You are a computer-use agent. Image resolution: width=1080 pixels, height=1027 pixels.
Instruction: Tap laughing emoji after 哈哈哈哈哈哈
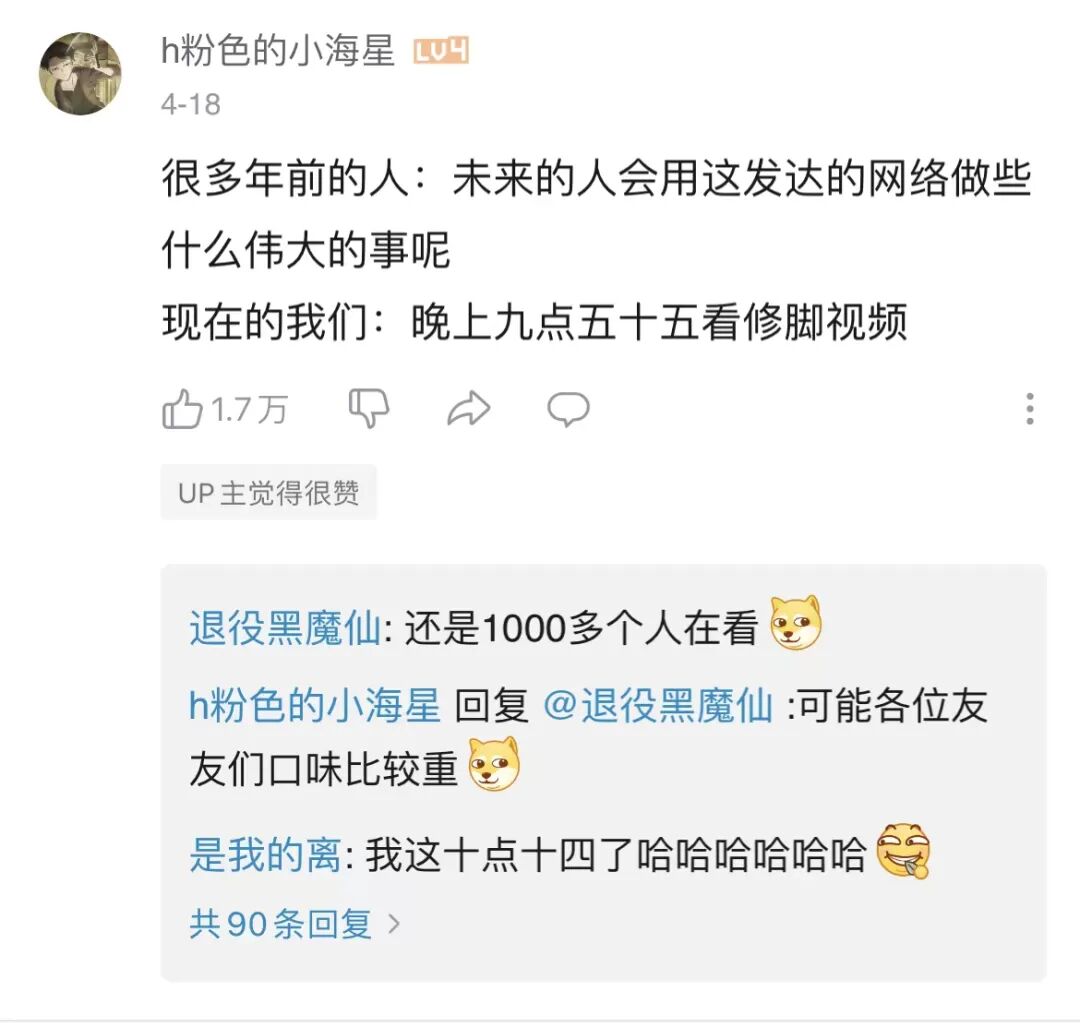pos(903,851)
